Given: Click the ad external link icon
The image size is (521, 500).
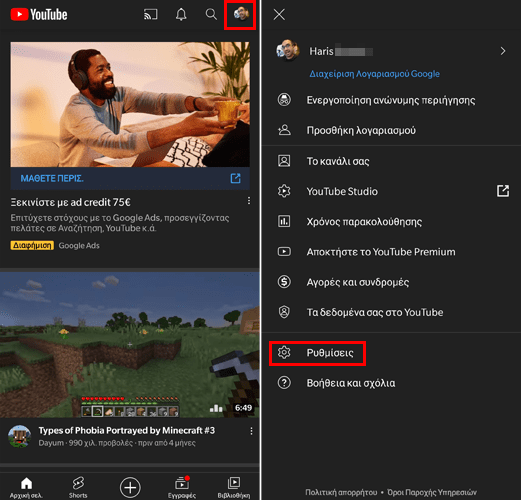Looking at the screenshot, I should click(x=235, y=178).
